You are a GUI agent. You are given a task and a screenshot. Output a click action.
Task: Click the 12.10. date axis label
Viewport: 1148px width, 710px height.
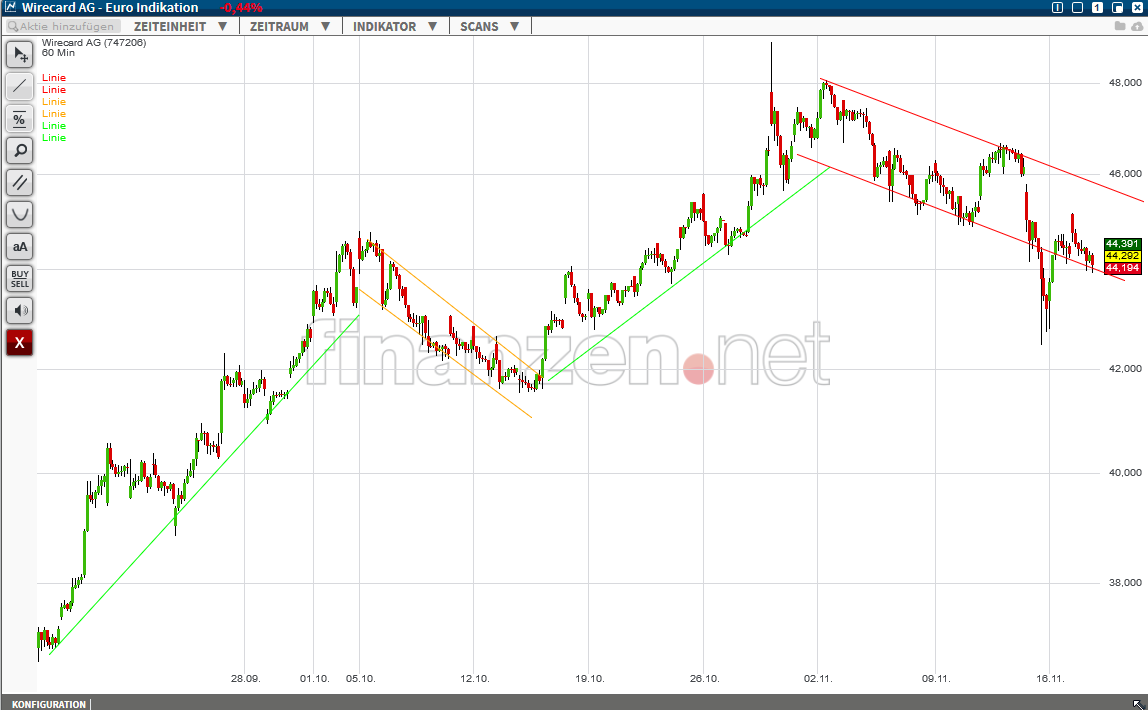(x=474, y=679)
